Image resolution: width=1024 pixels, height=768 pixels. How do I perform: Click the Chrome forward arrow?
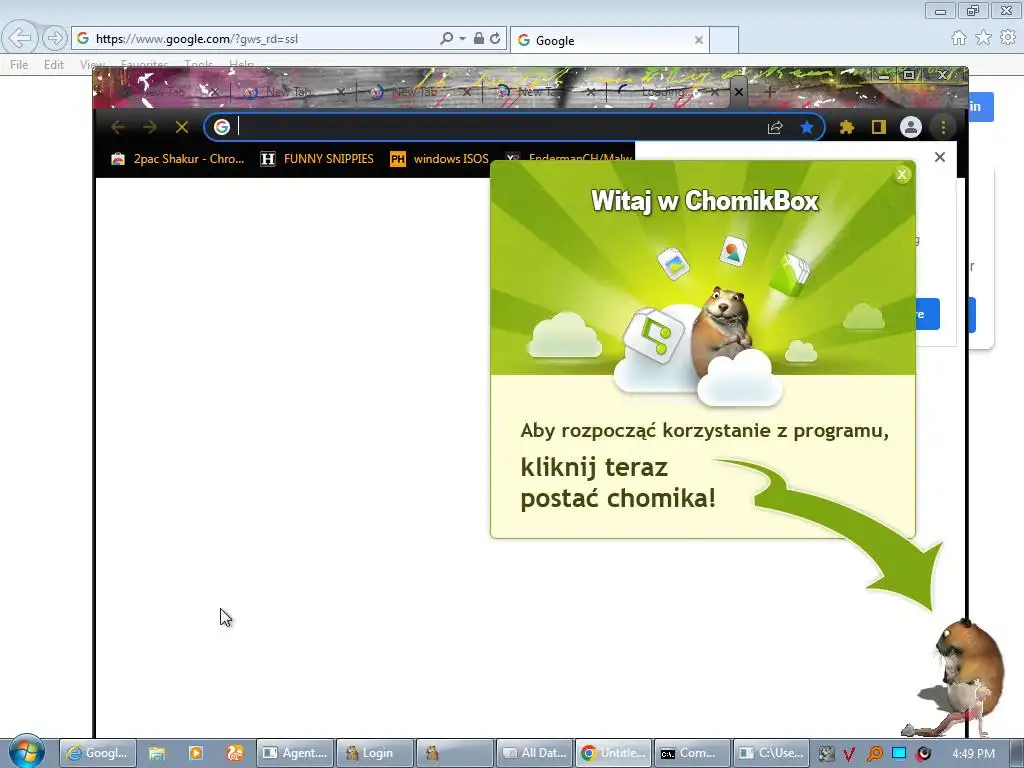tap(150, 127)
